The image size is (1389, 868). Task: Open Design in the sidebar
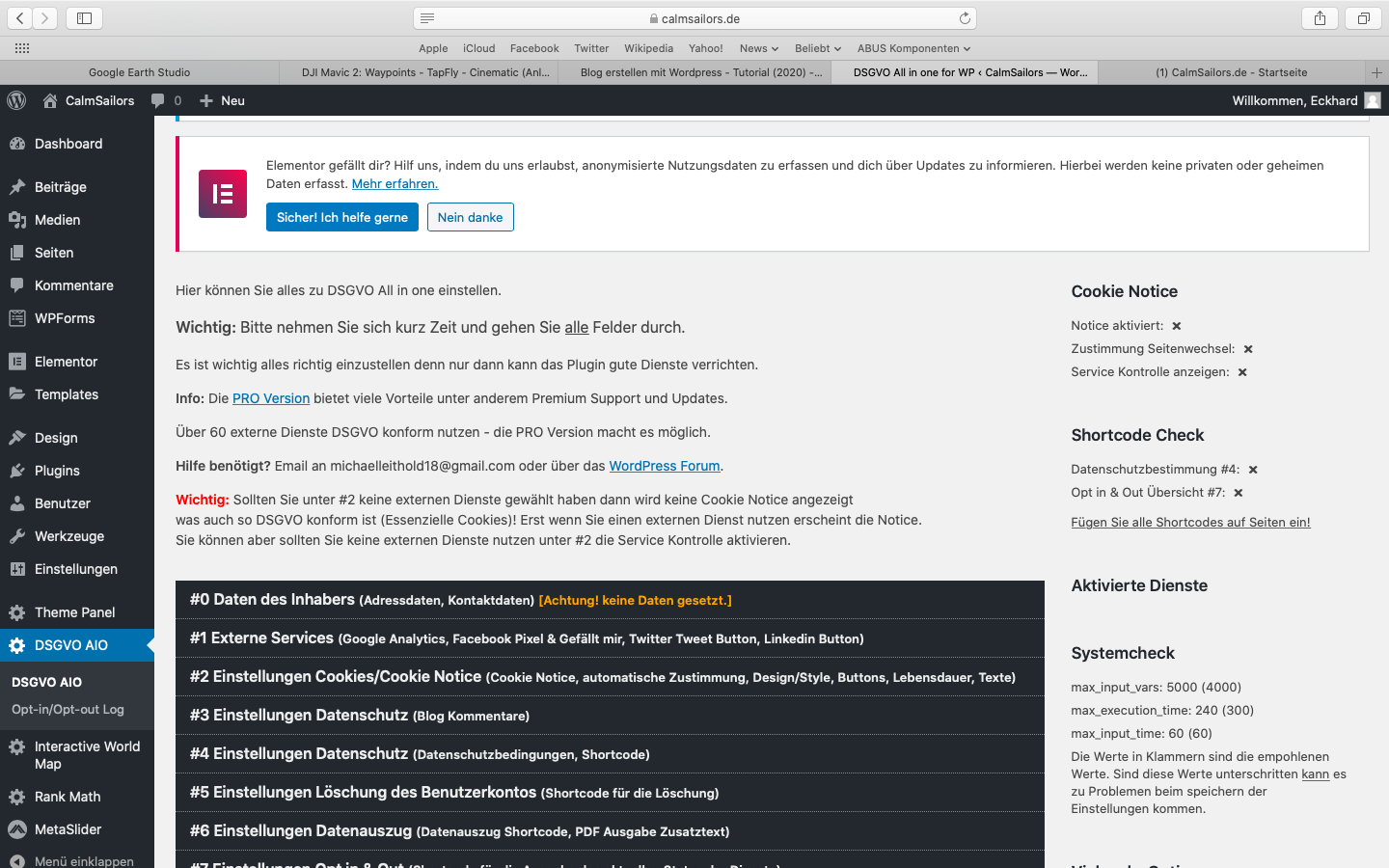[x=77, y=438]
